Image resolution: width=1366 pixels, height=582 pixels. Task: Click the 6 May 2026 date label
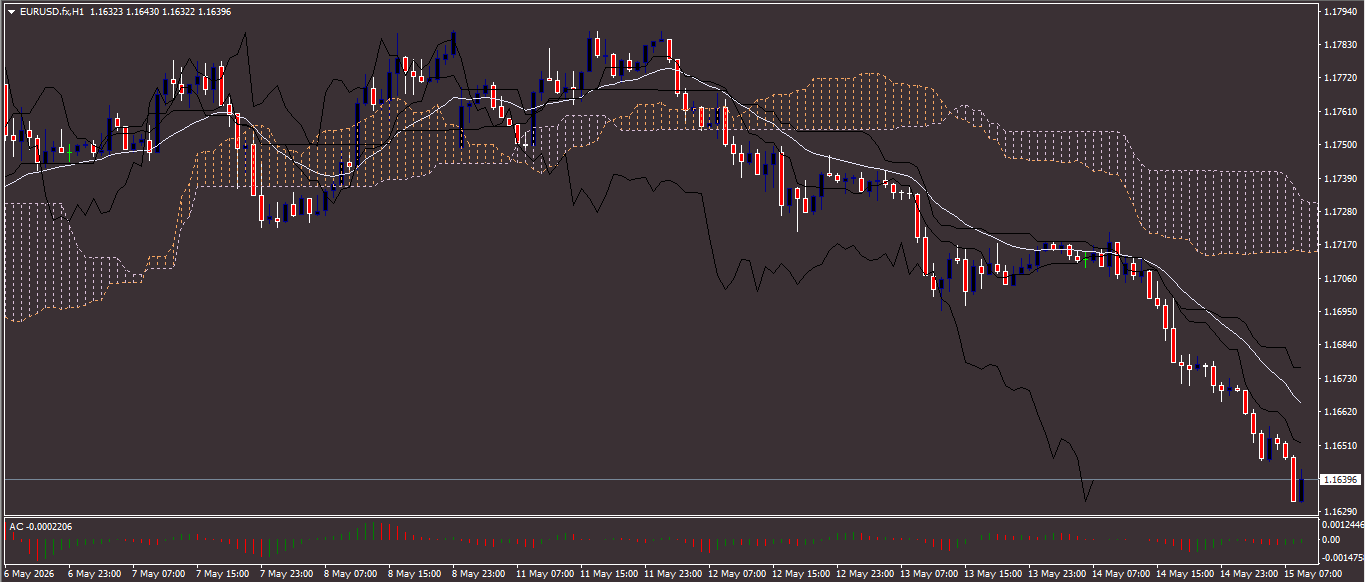pyautogui.click(x=31, y=575)
